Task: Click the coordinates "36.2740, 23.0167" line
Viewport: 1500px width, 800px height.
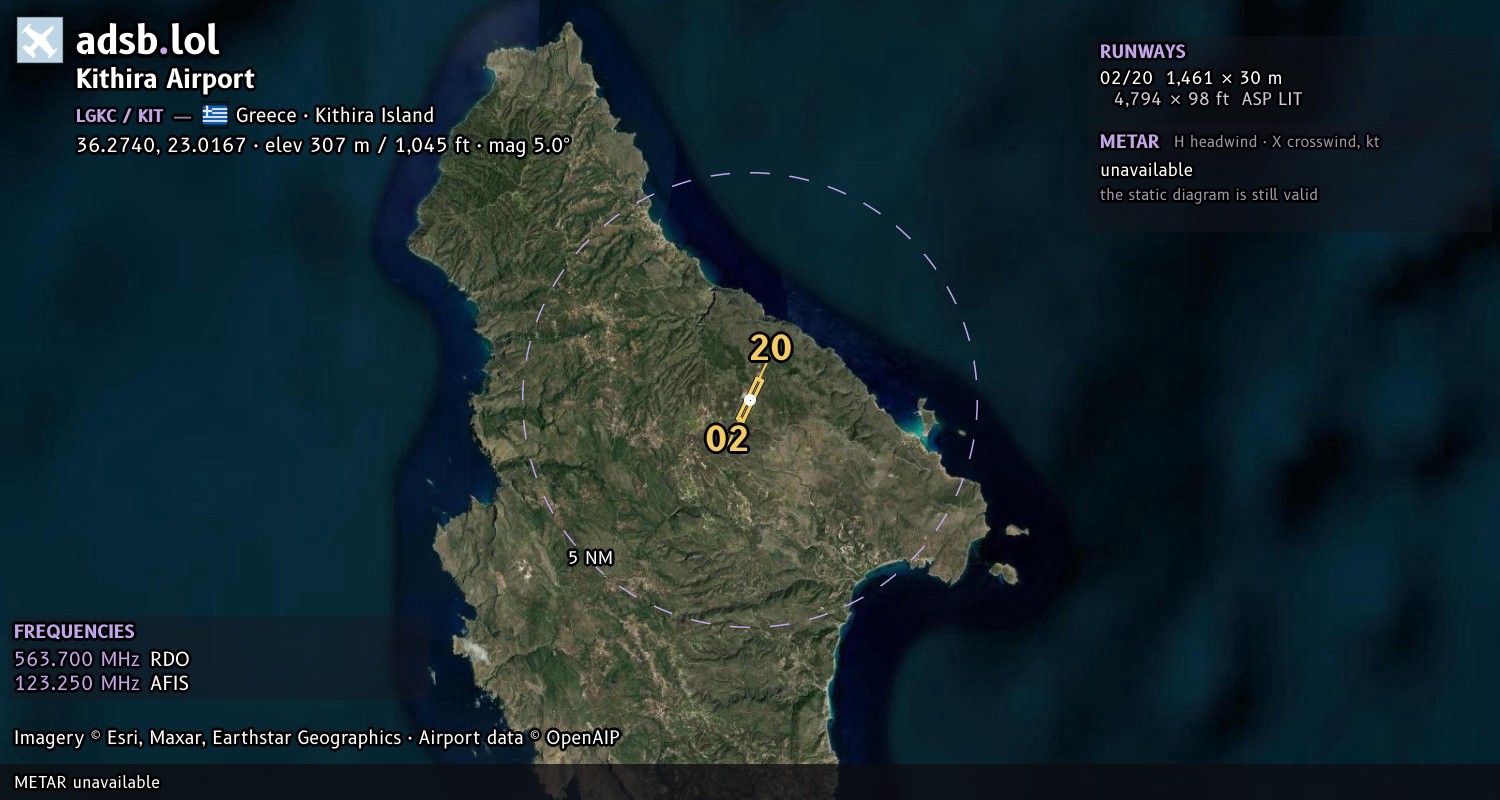Action: point(323,144)
